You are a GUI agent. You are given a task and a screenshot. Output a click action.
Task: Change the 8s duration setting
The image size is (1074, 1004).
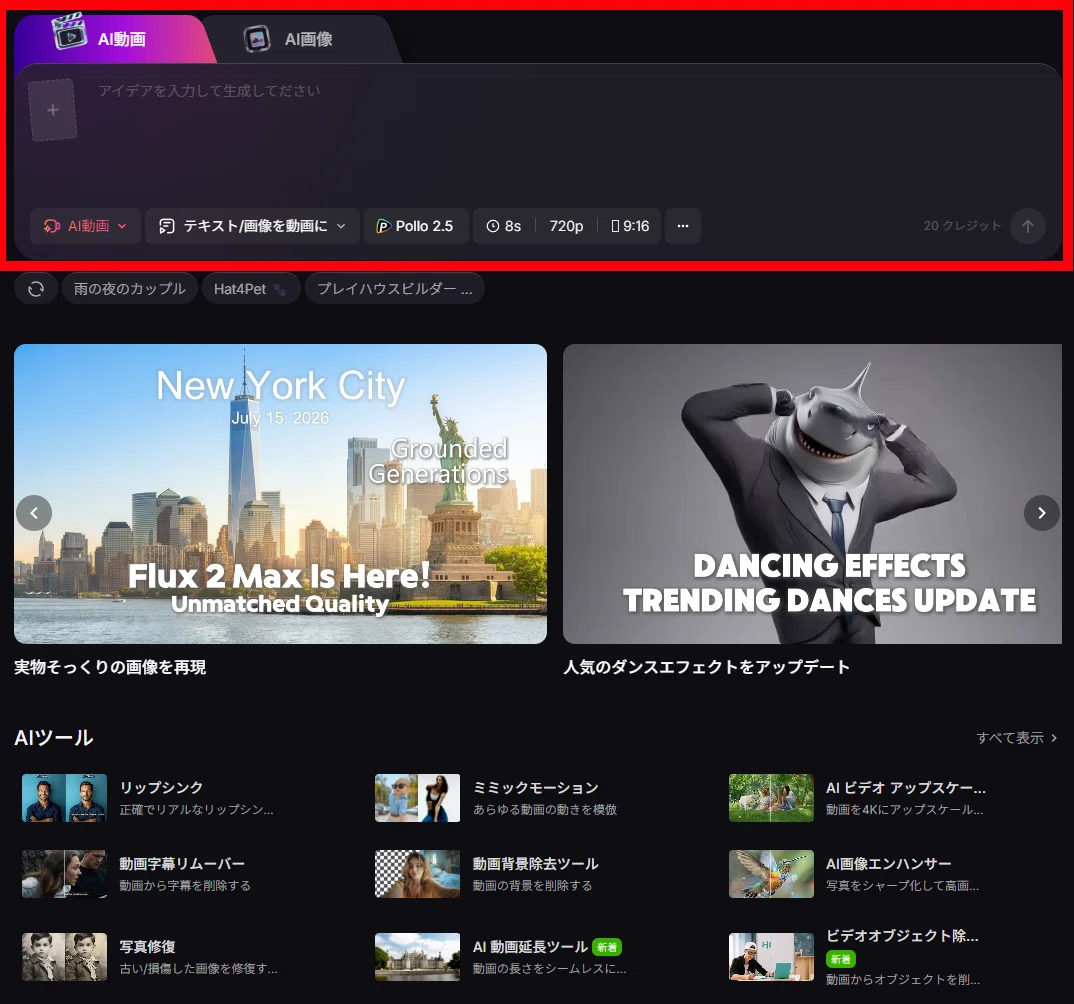tap(504, 226)
